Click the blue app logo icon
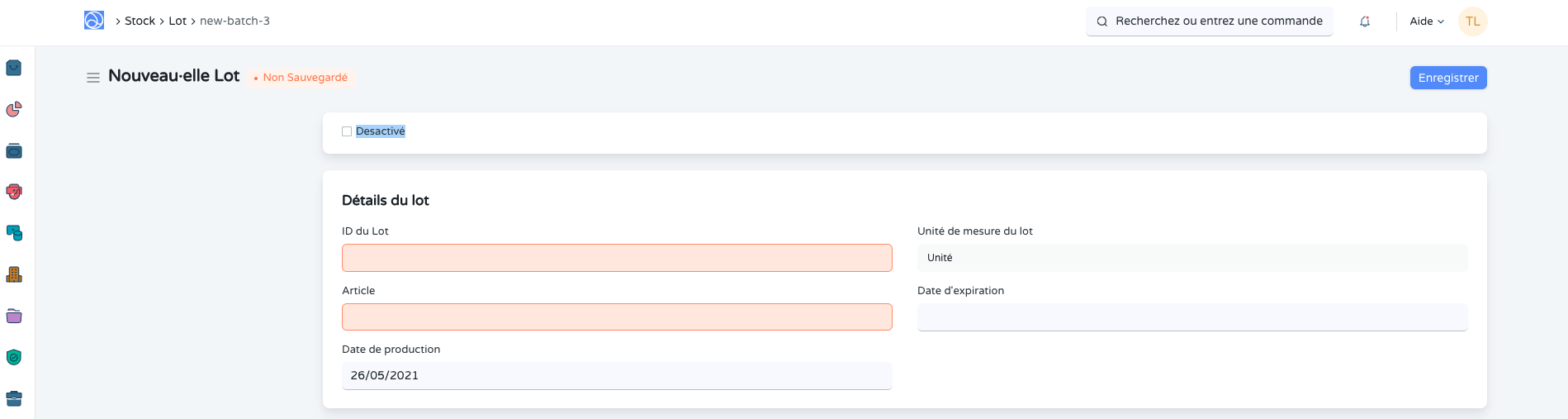Image resolution: width=1568 pixels, height=419 pixels. click(x=94, y=21)
